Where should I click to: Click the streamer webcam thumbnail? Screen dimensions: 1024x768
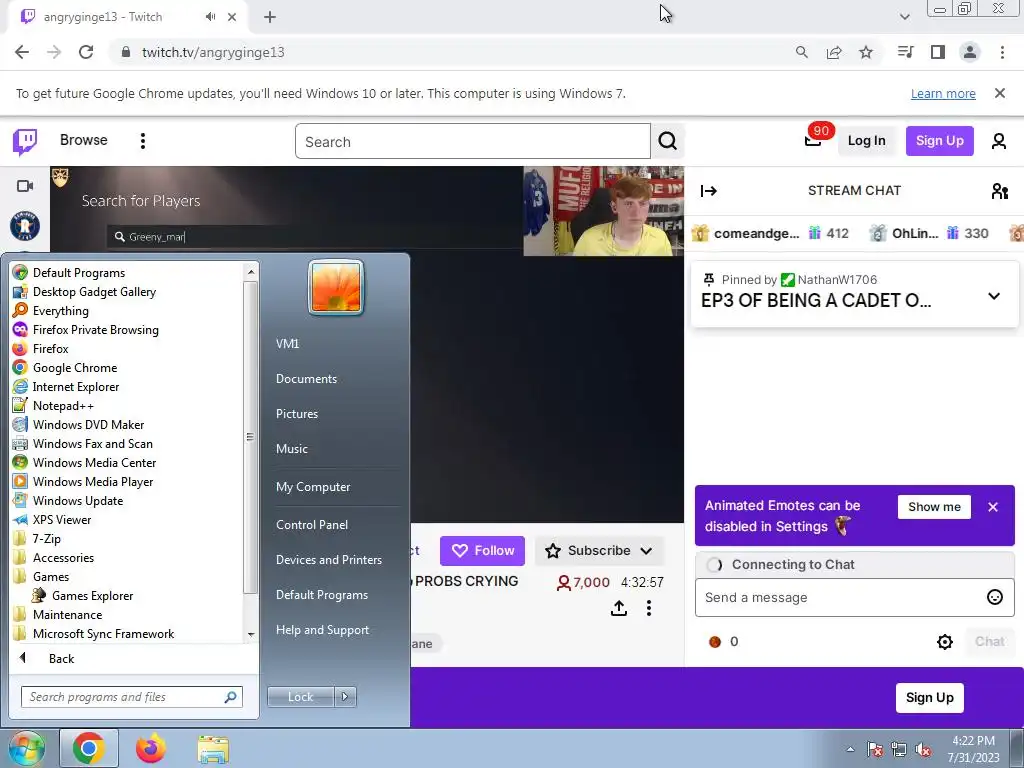(603, 211)
